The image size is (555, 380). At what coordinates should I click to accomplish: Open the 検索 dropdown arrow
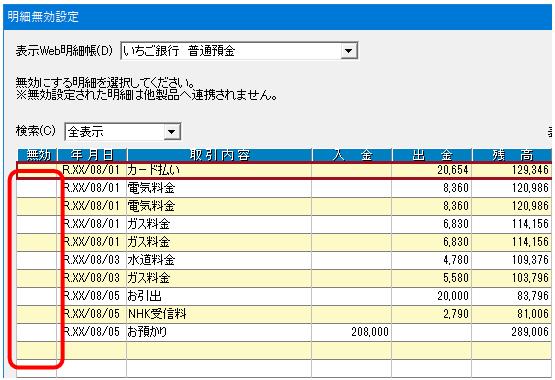172,132
